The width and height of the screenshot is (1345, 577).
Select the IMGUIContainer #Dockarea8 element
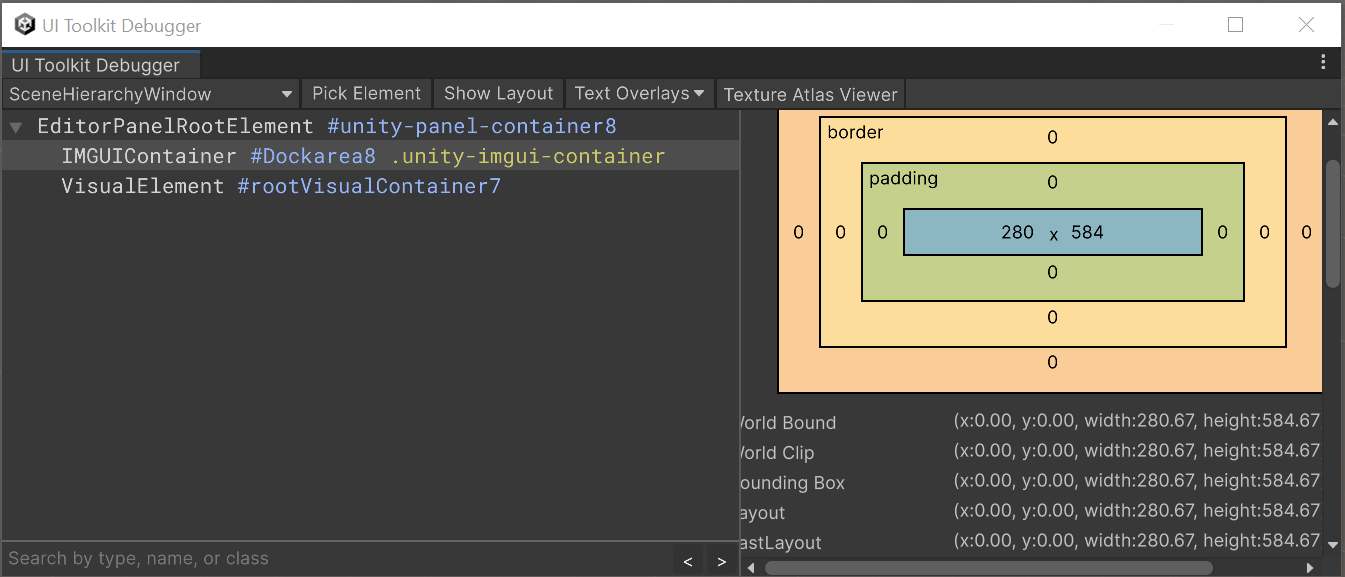coord(300,156)
